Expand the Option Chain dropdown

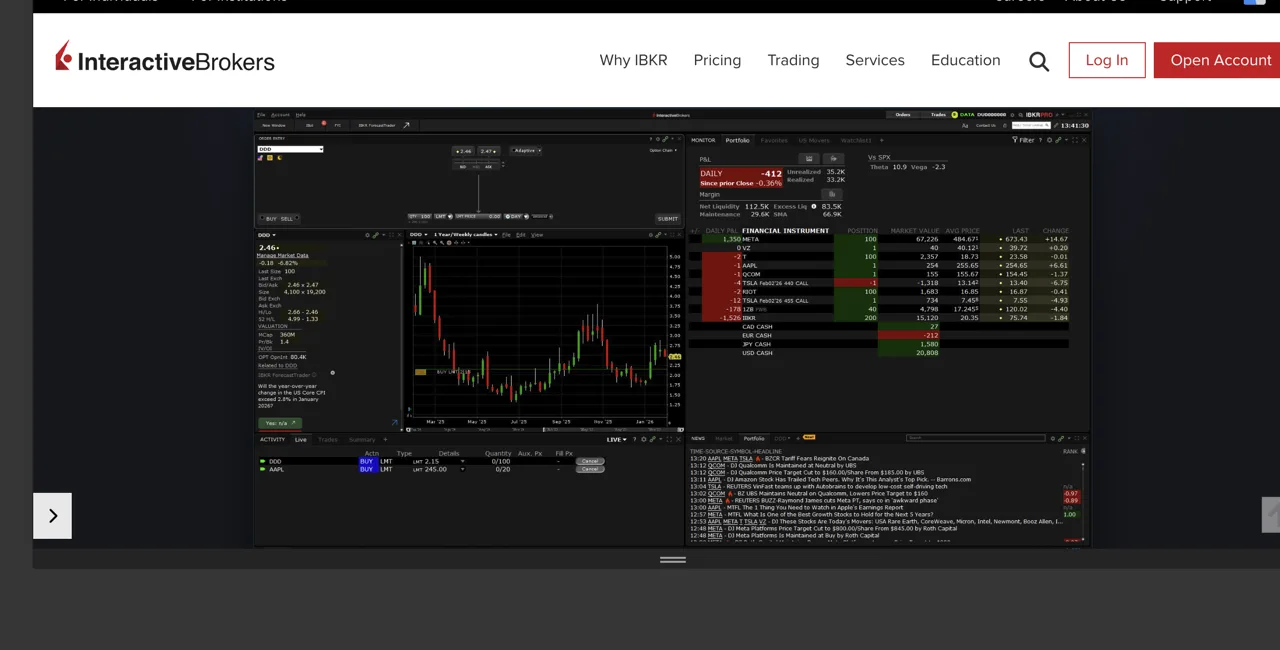tap(664, 150)
